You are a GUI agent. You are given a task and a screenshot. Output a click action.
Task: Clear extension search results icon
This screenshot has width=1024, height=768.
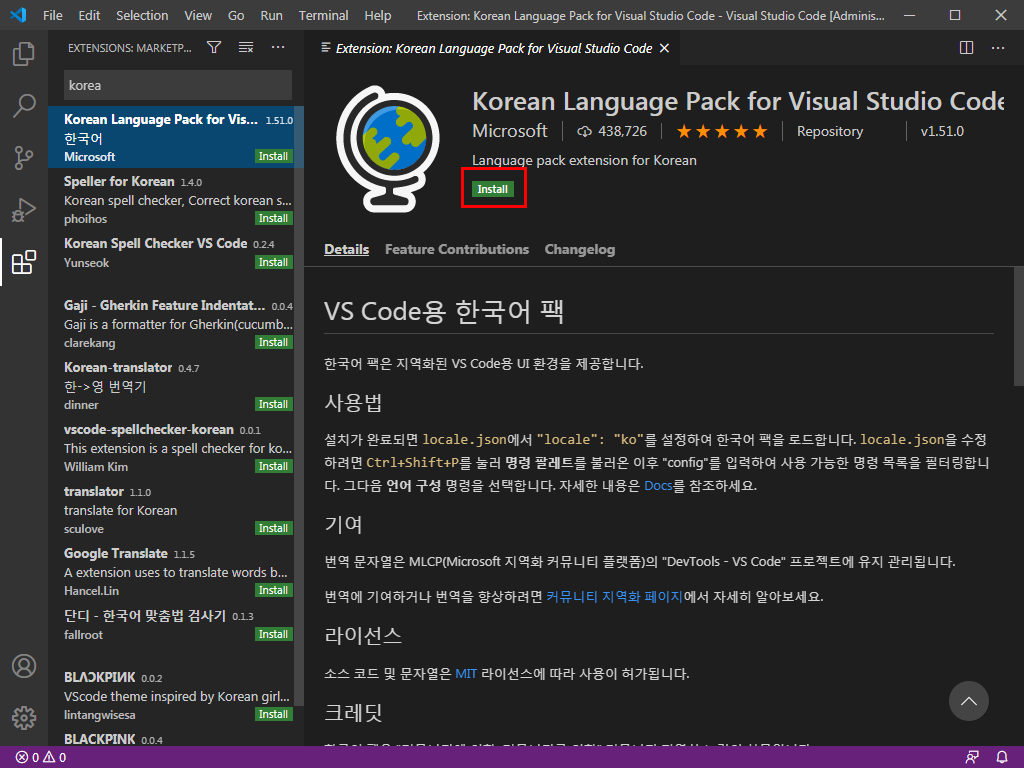pyautogui.click(x=246, y=47)
